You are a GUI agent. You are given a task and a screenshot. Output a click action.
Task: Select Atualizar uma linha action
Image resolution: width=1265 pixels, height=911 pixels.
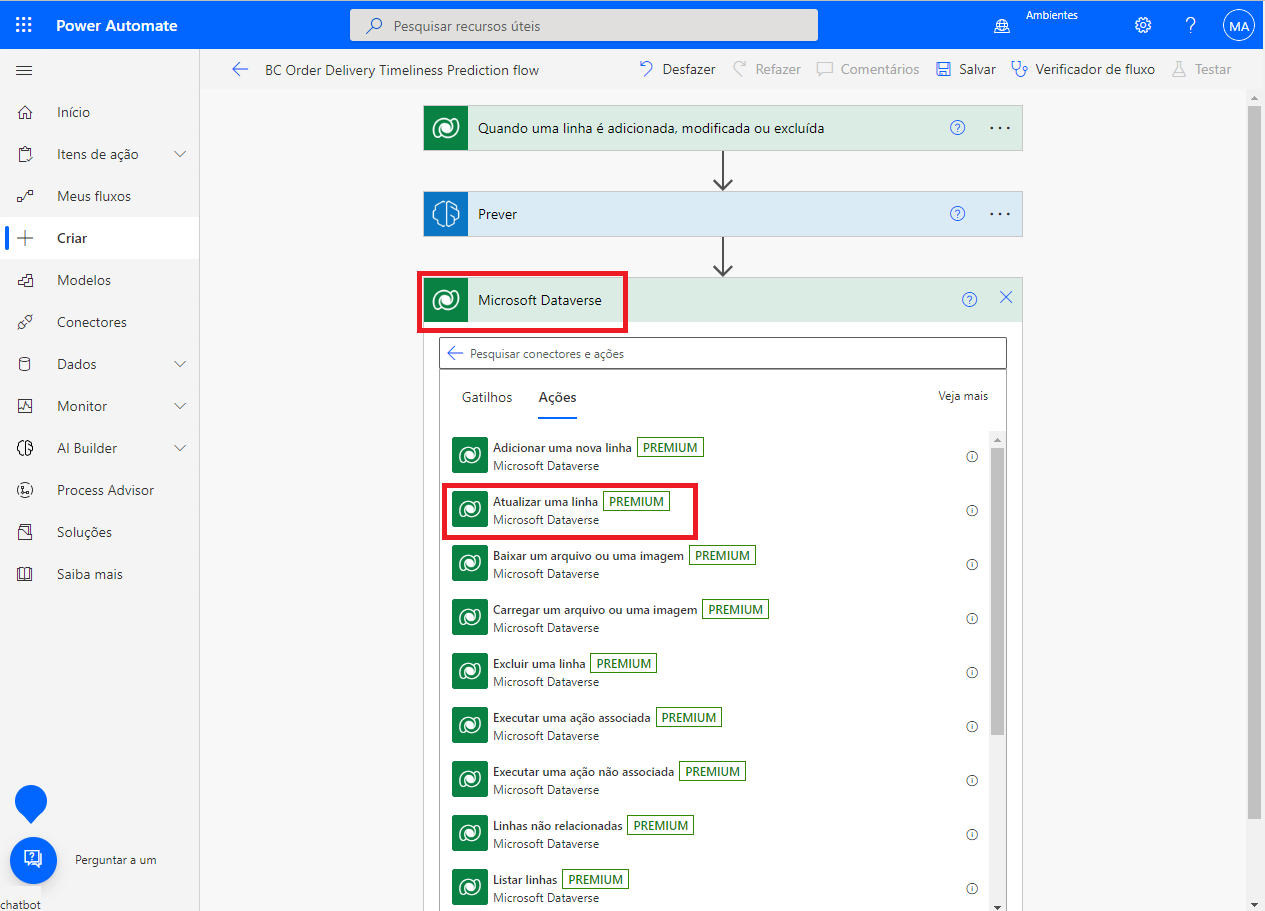click(715, 510)
